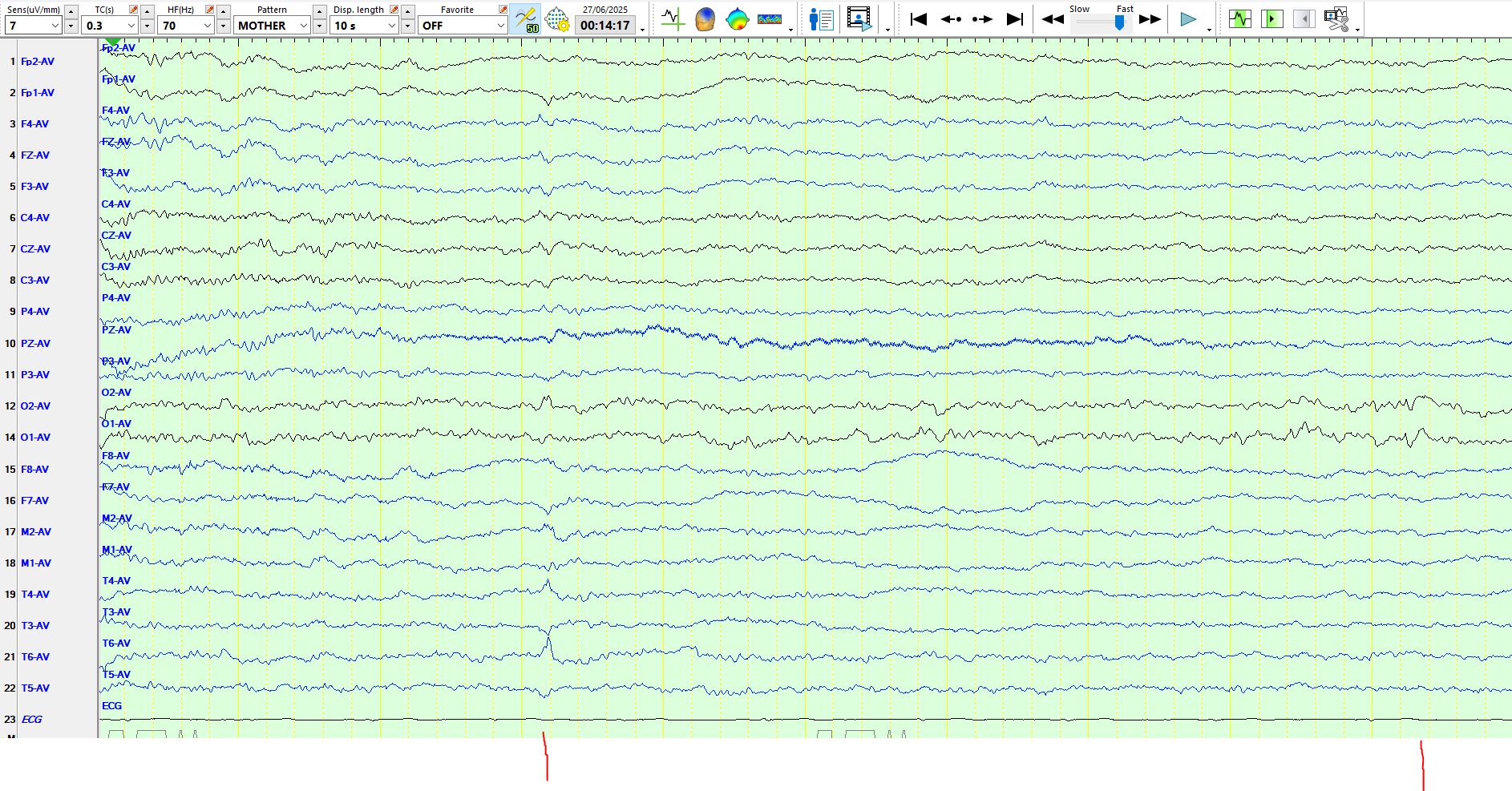The image size is (1512, 791).
Task: Open the waveform cursor measurement tool
Action: [672, 18]
